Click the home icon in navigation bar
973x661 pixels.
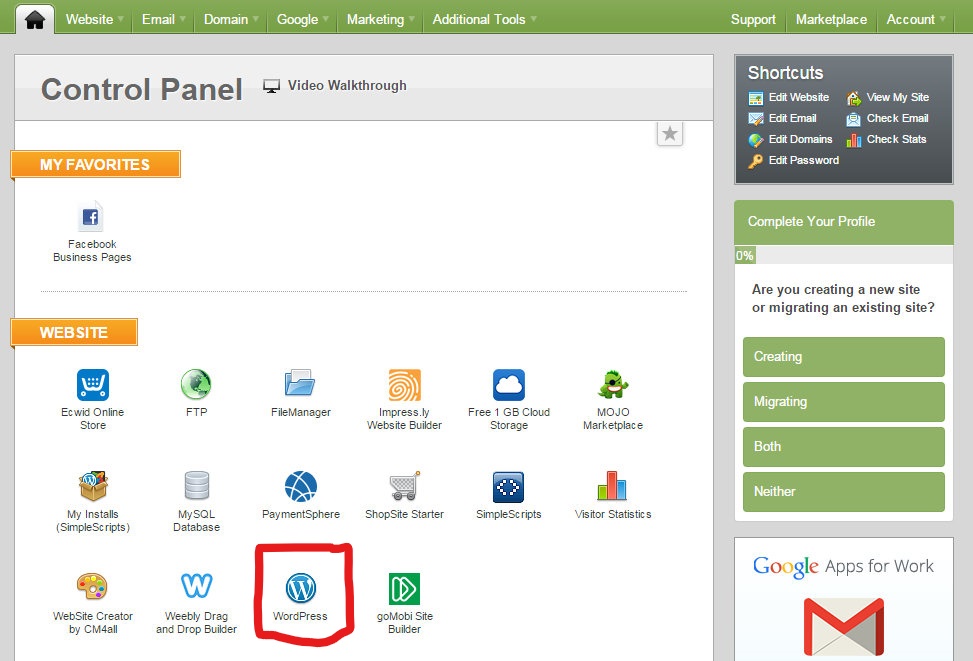pyautogui.click(x=35, y=19)
